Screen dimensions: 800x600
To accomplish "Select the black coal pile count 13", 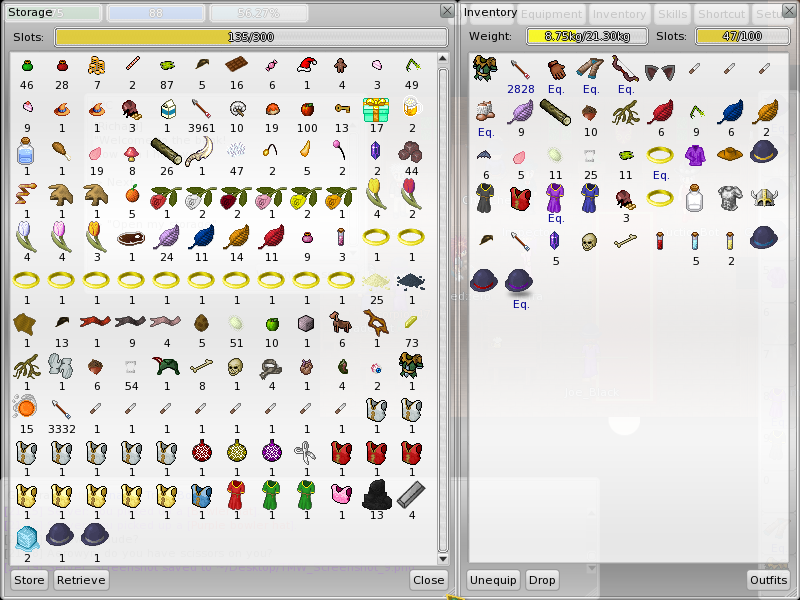I will [x=377, y=495].
